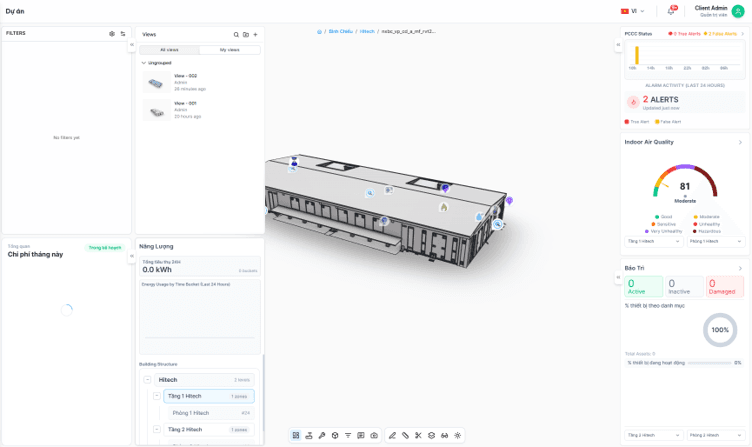Open the comment bubble tool in bottom toolbar
The height and width of the screenshot is (447, 752).
361,435
